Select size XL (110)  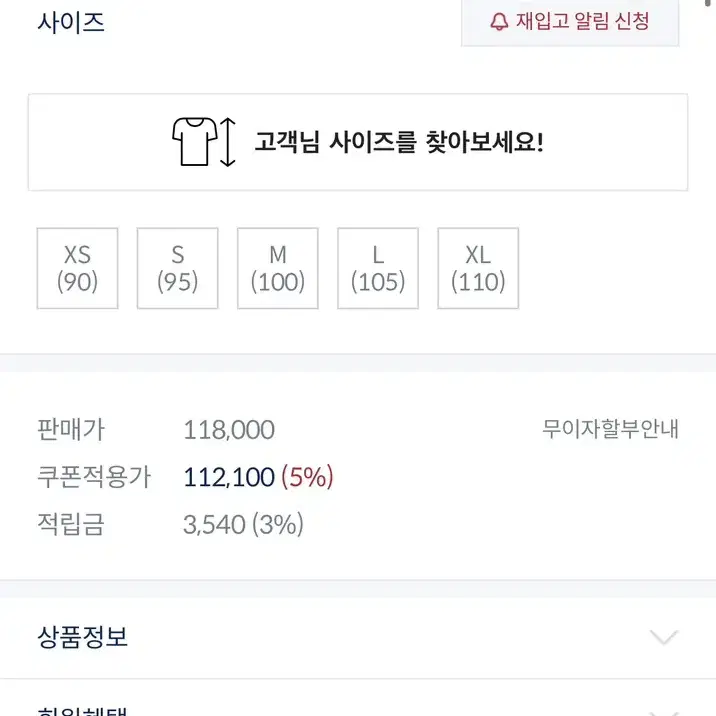point(478,268)
